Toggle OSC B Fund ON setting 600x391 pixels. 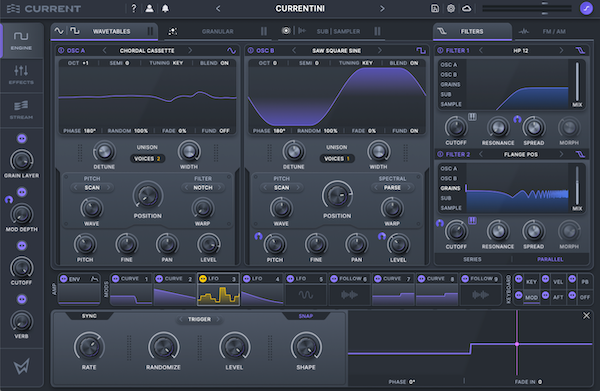pyautogui.click(x=405, y=131)
